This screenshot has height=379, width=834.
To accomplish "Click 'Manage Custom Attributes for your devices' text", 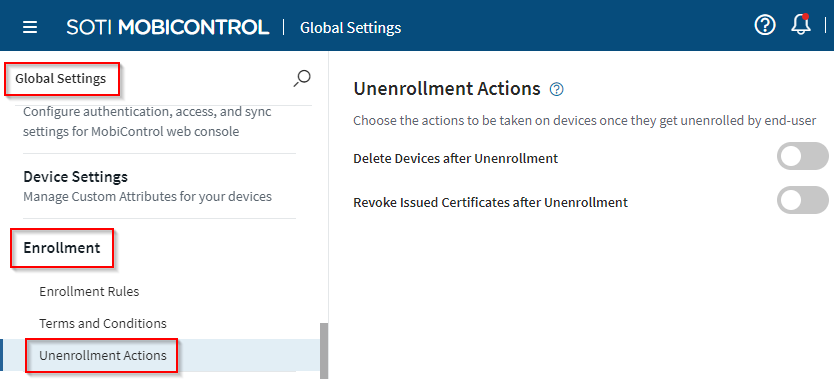I will [147, 197].
